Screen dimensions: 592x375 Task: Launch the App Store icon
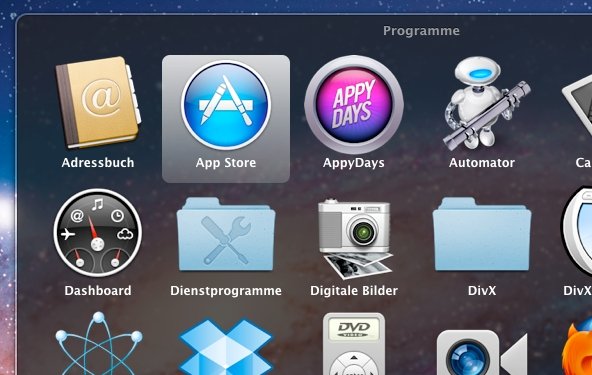[226, 105]
